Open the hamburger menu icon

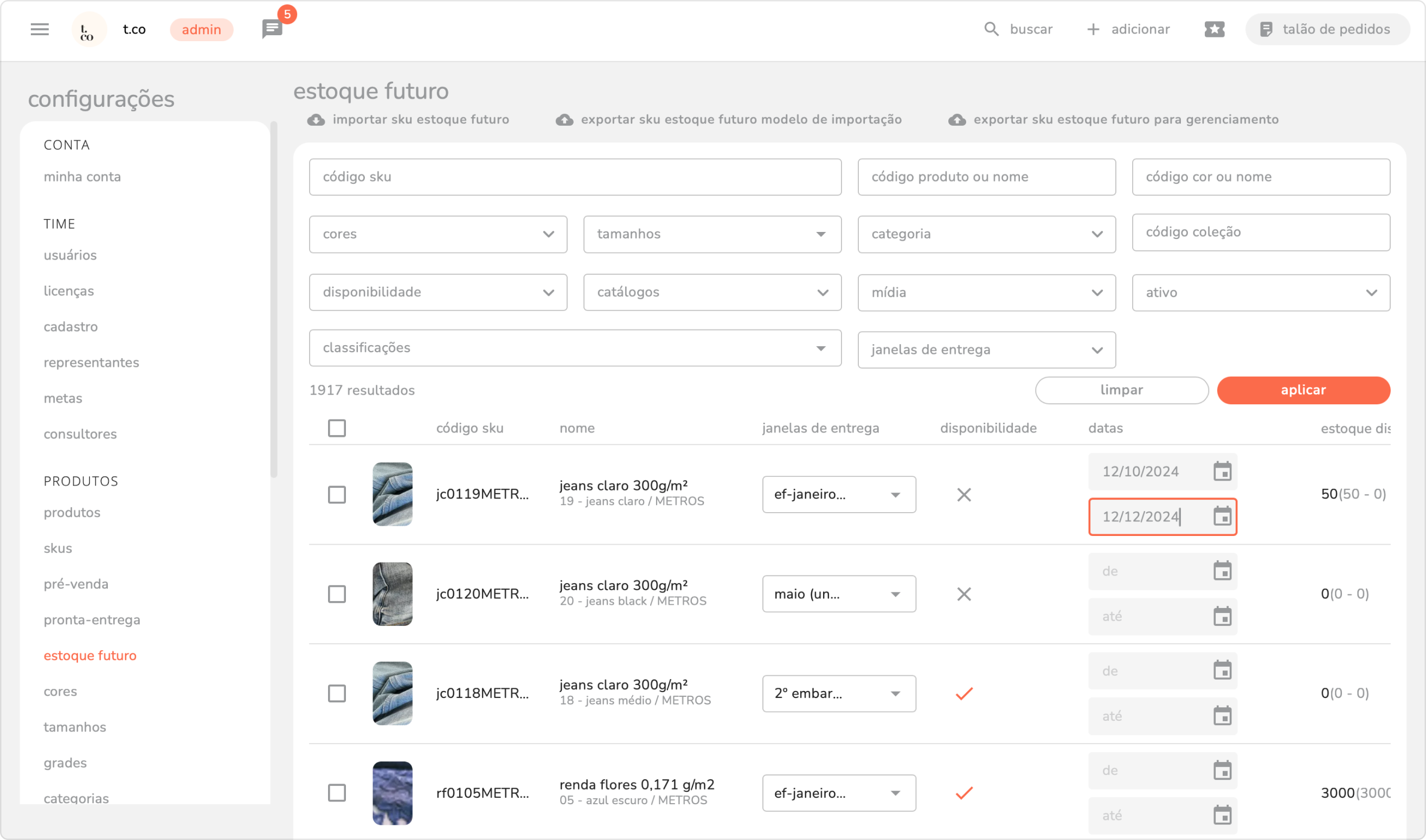coord(40,29)
